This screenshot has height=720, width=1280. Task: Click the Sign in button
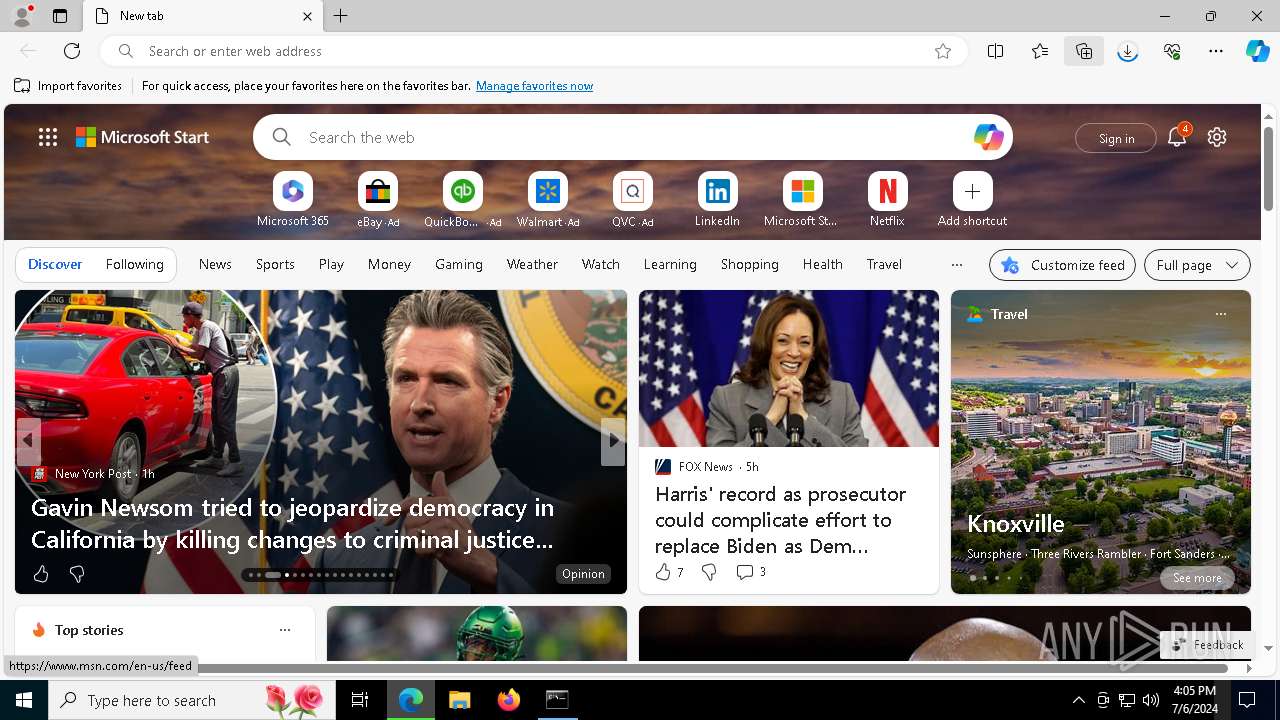point(1116,138)
